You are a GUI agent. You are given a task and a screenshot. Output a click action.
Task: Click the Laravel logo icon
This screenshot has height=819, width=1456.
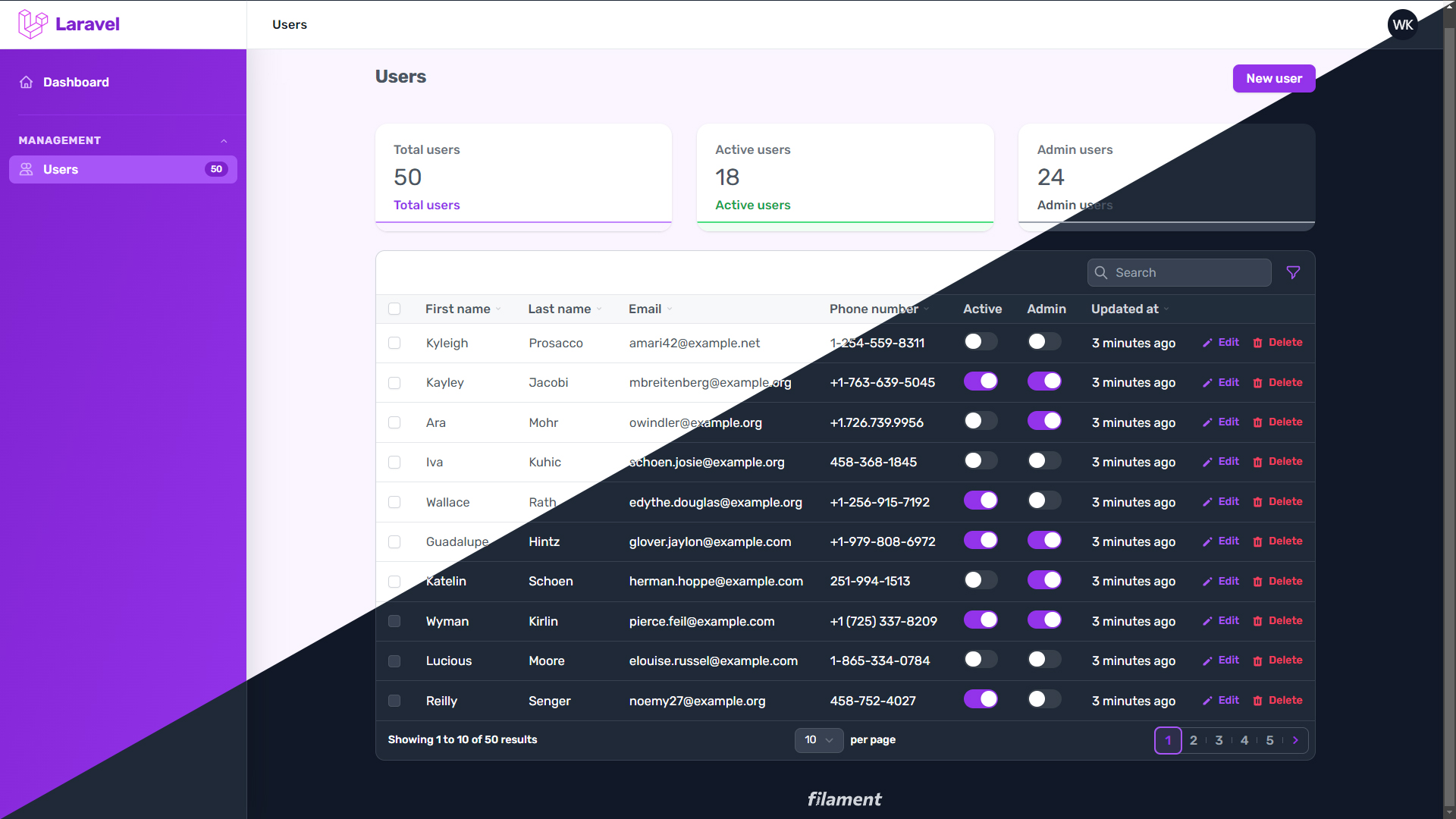33,24
